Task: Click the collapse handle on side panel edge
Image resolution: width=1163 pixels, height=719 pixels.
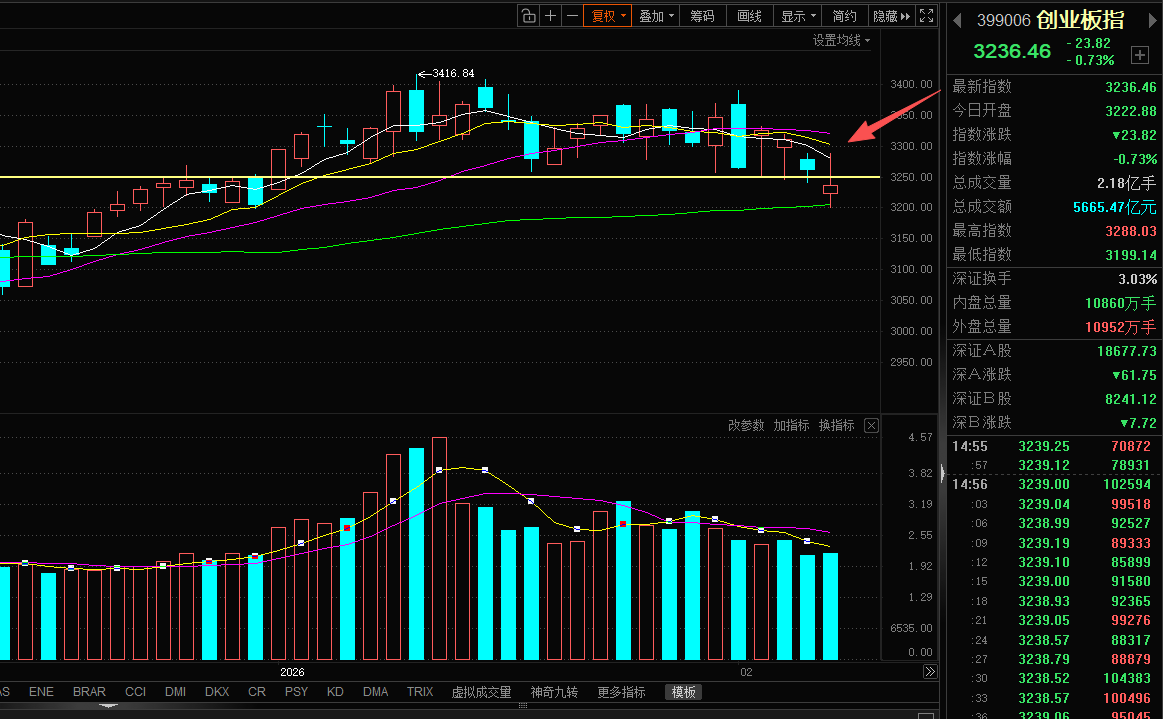Action: click(943, 473)
